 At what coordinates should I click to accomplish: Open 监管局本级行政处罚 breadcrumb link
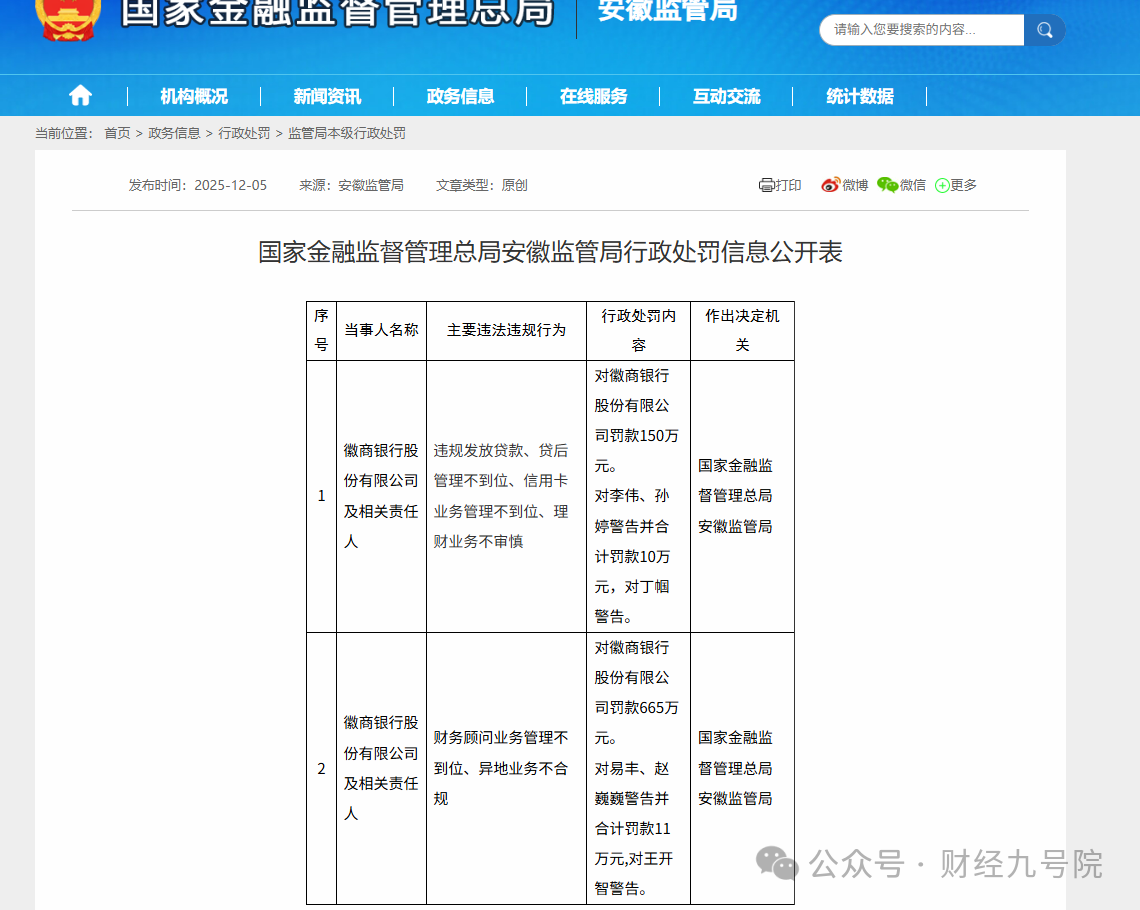347,133
